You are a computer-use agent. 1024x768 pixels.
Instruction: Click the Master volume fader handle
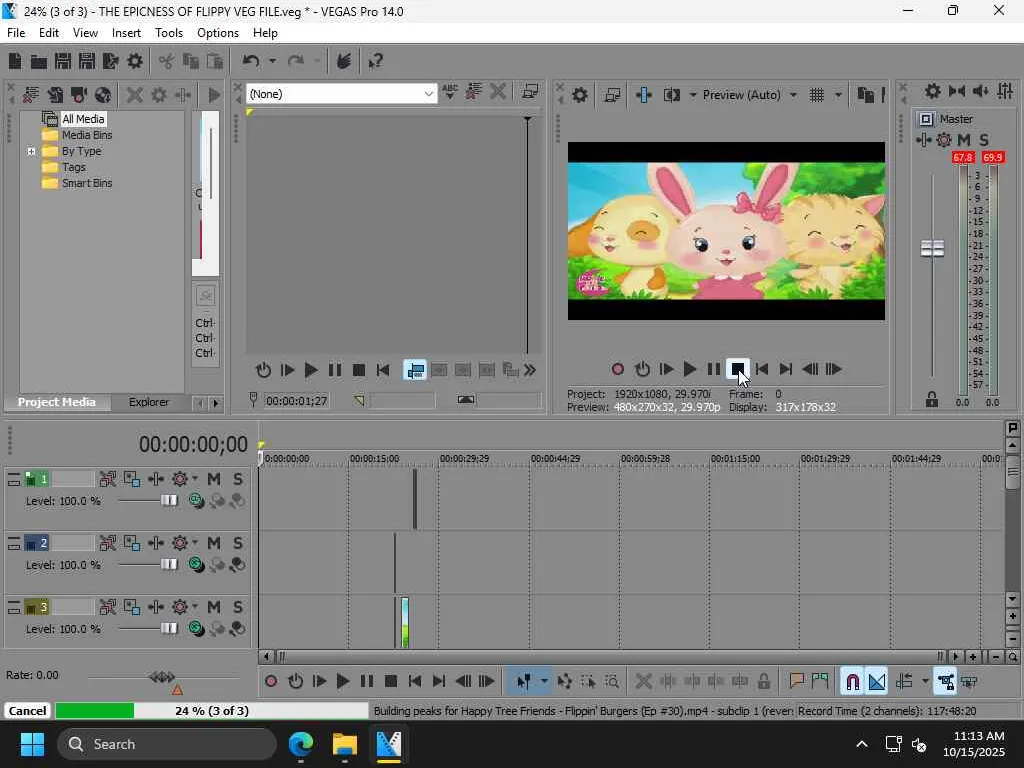click(x=932, y=248)
